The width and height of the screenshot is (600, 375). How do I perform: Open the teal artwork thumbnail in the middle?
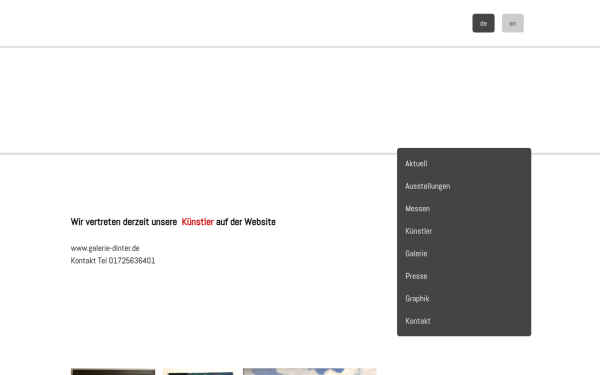pyautogui.click(x=199, y=372)
